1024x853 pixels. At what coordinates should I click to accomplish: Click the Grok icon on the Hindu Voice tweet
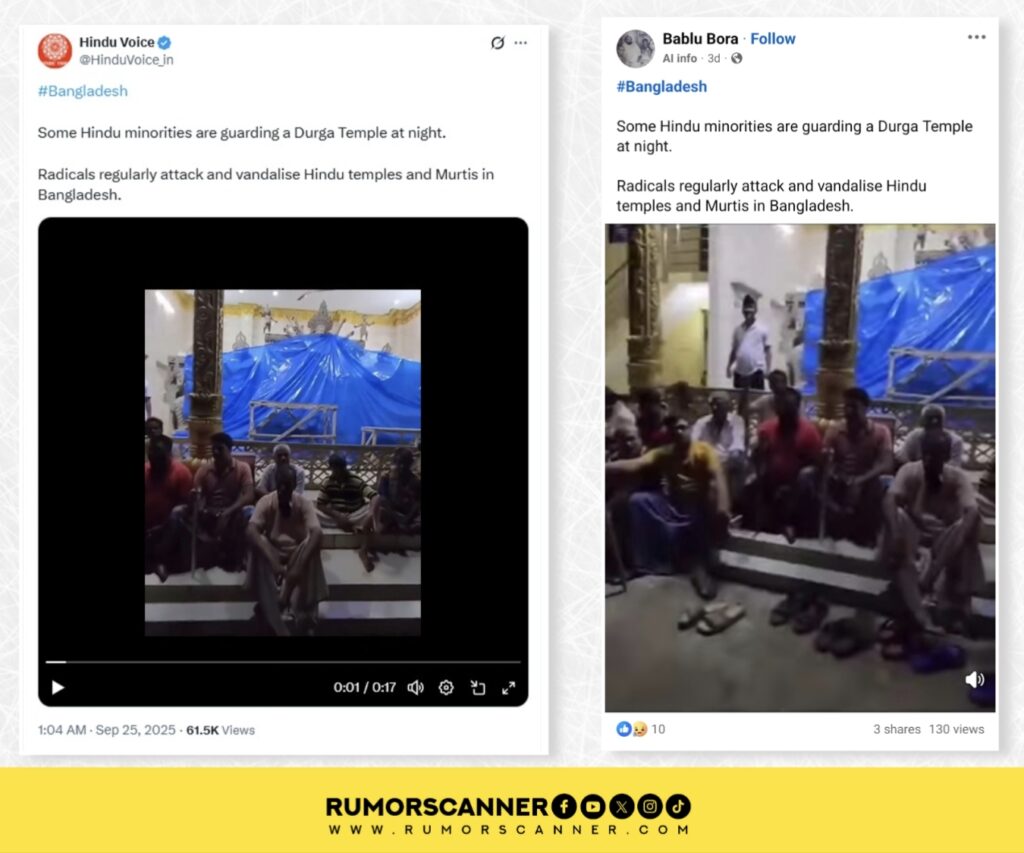click(498, 43)
